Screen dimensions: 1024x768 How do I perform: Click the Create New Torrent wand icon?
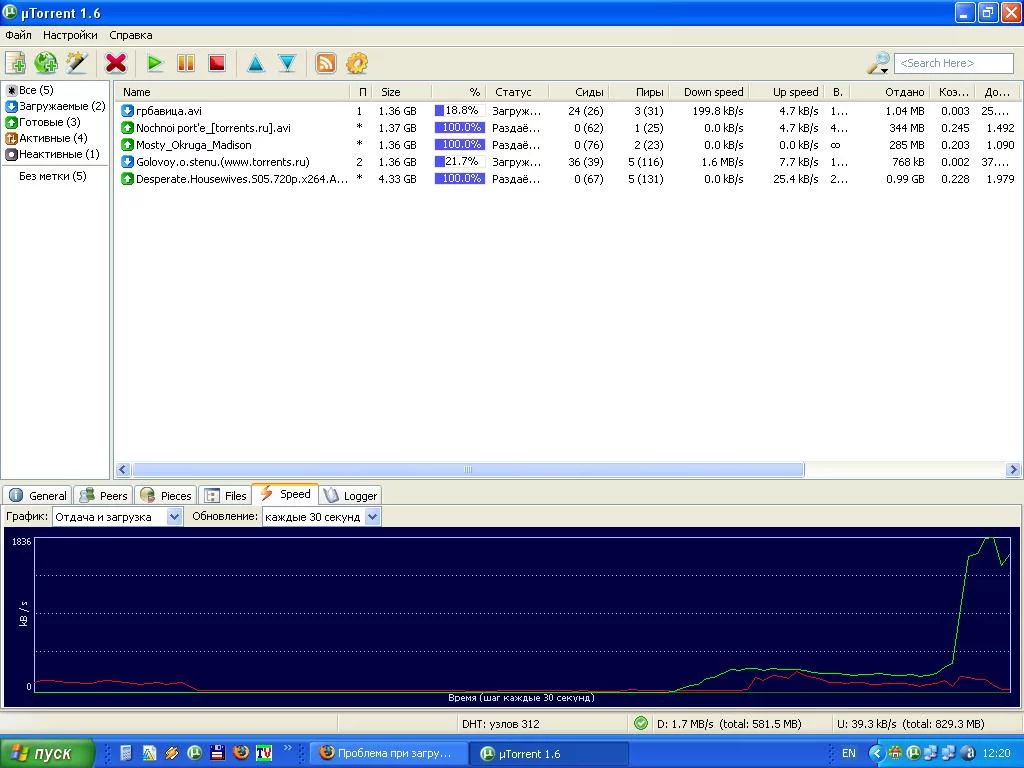point(77,63)
